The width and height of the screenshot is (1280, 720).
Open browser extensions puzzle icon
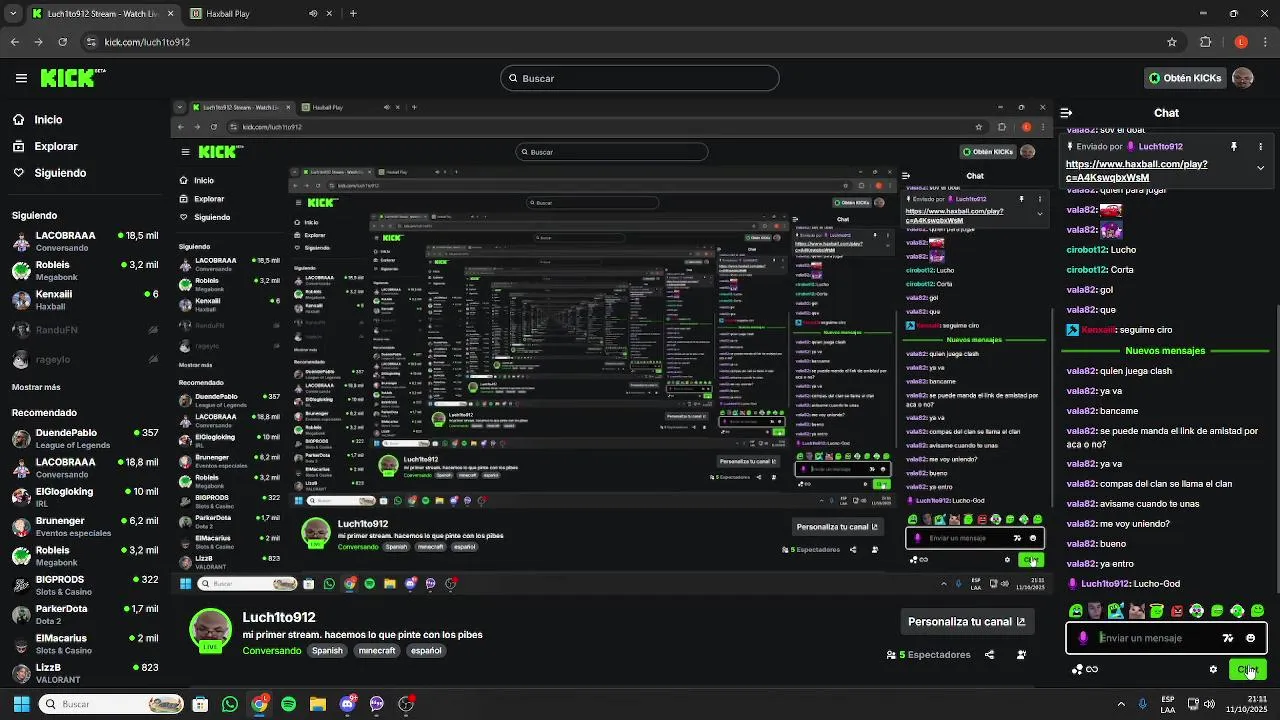pos(1205,42)
